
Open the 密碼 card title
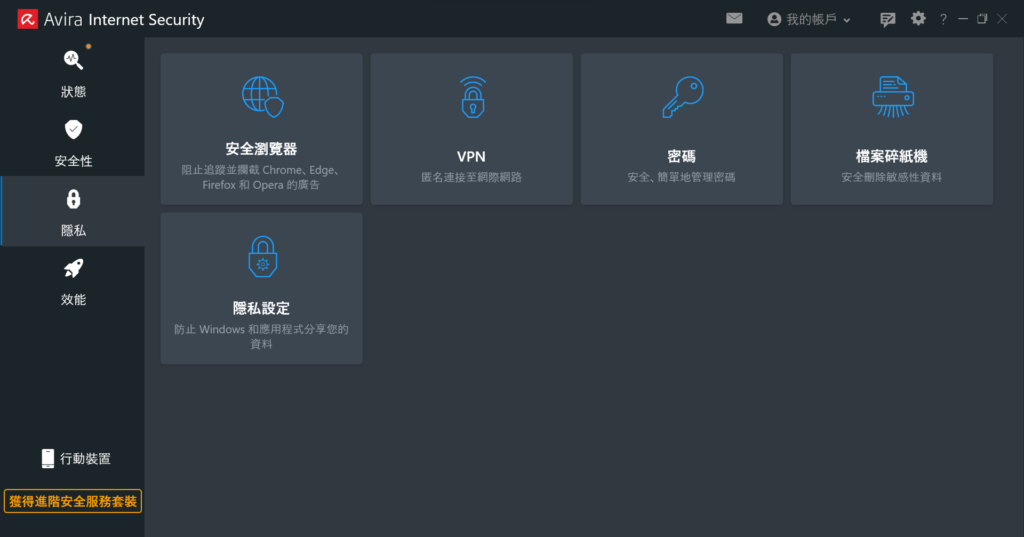681,157
